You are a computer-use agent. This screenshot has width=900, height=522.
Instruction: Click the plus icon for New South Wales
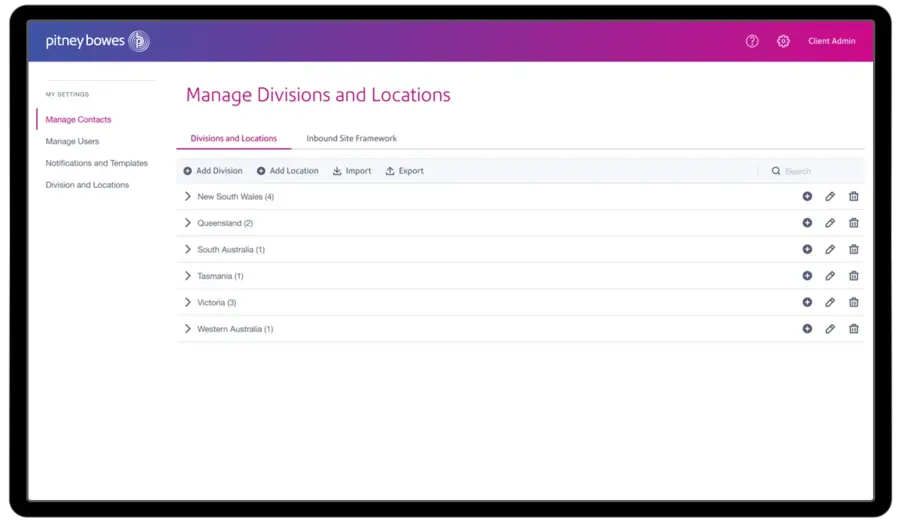pos(807,196)
